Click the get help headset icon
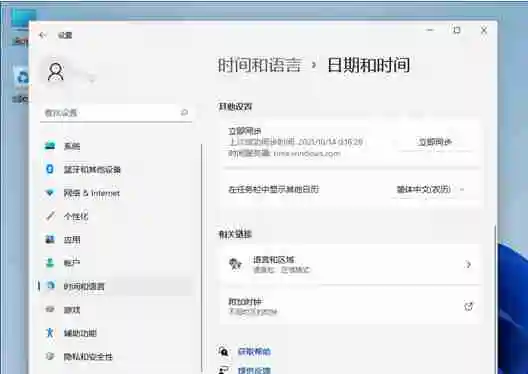528x374 pixels. point(224,351)
